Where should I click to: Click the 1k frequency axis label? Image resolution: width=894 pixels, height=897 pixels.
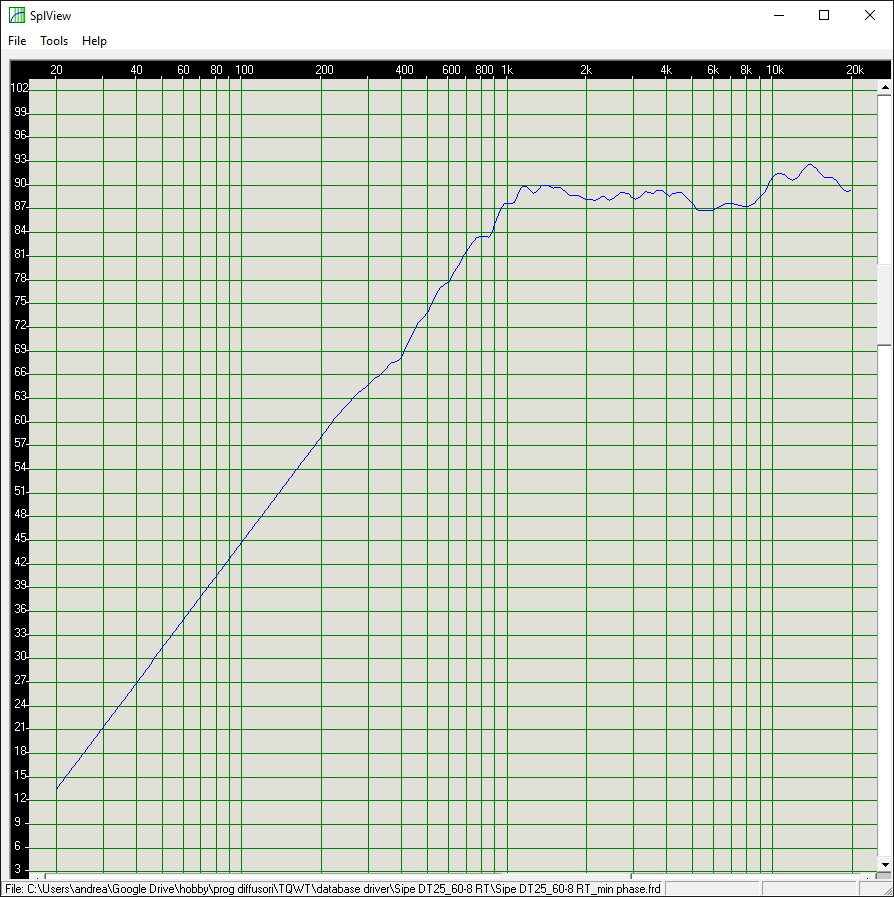click(507, 70)
